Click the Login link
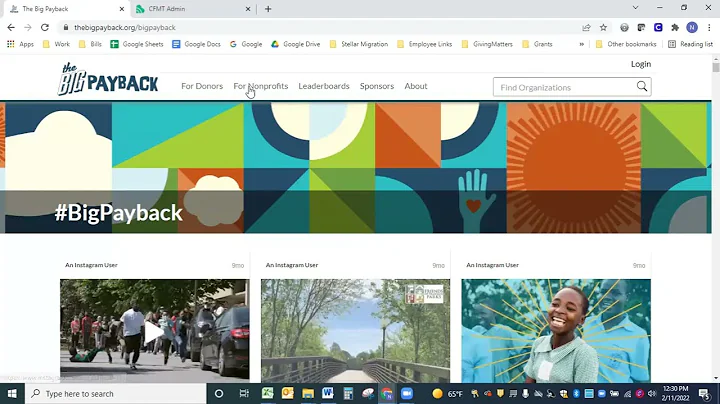 (x=641, y=64)
